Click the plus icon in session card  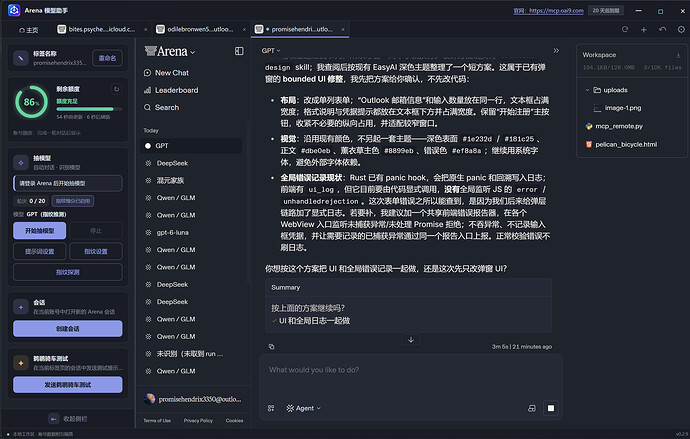(x=21, y=307)
